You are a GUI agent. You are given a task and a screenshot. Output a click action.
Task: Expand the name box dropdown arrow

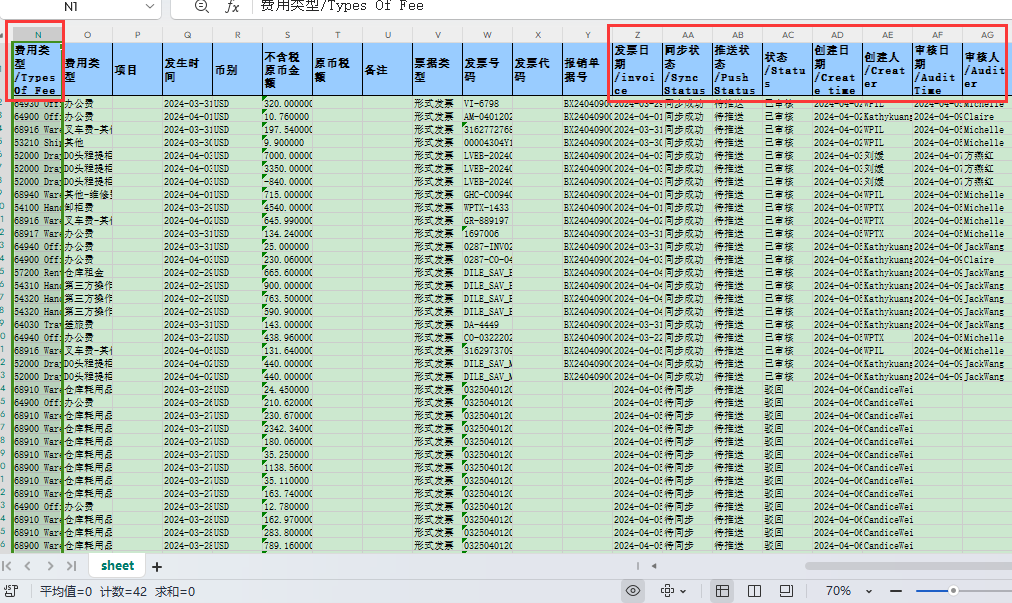(150, 6)
